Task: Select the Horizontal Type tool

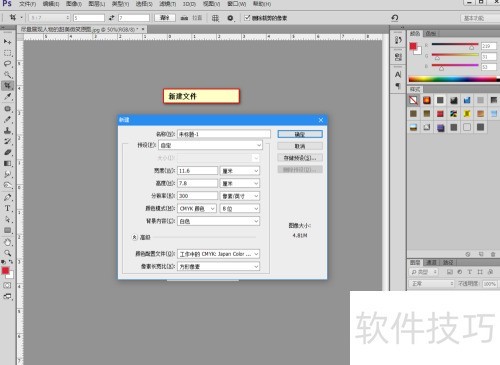Action: 7,208
